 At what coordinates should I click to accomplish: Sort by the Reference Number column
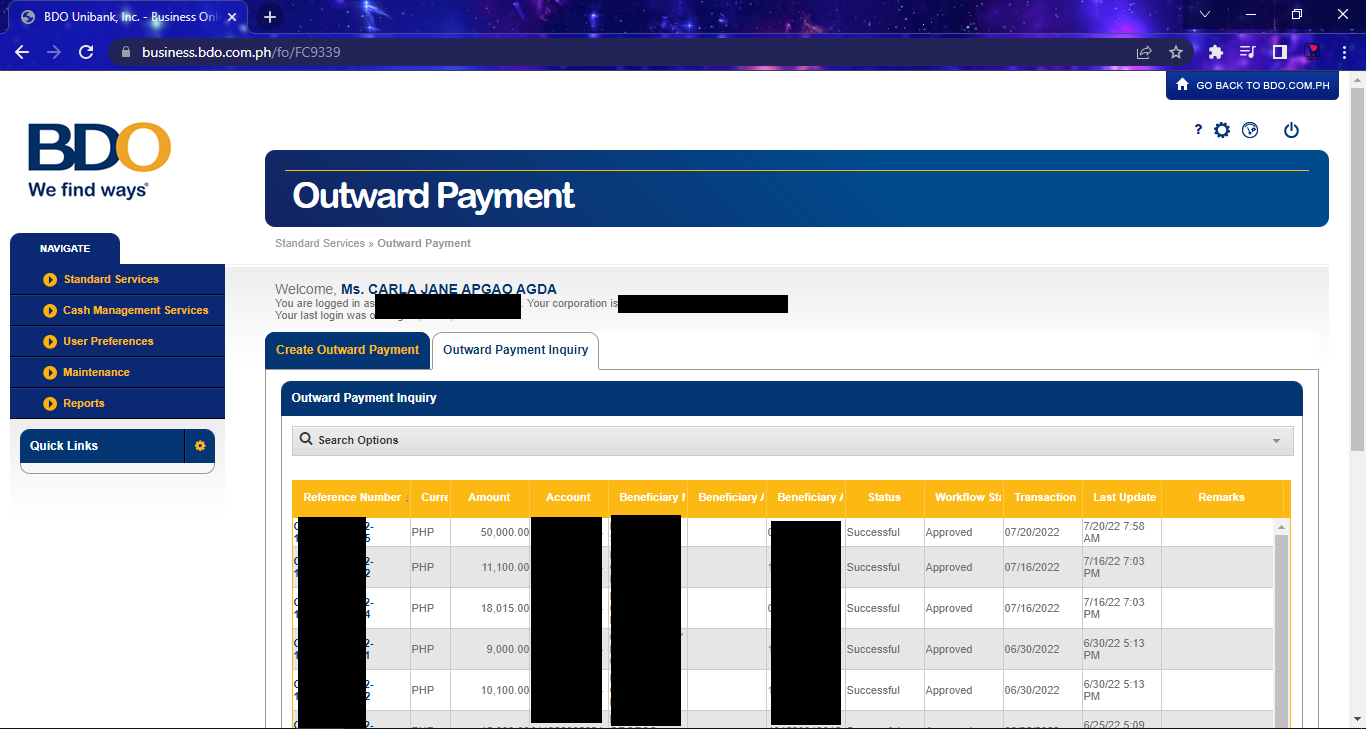click(351, 498)
